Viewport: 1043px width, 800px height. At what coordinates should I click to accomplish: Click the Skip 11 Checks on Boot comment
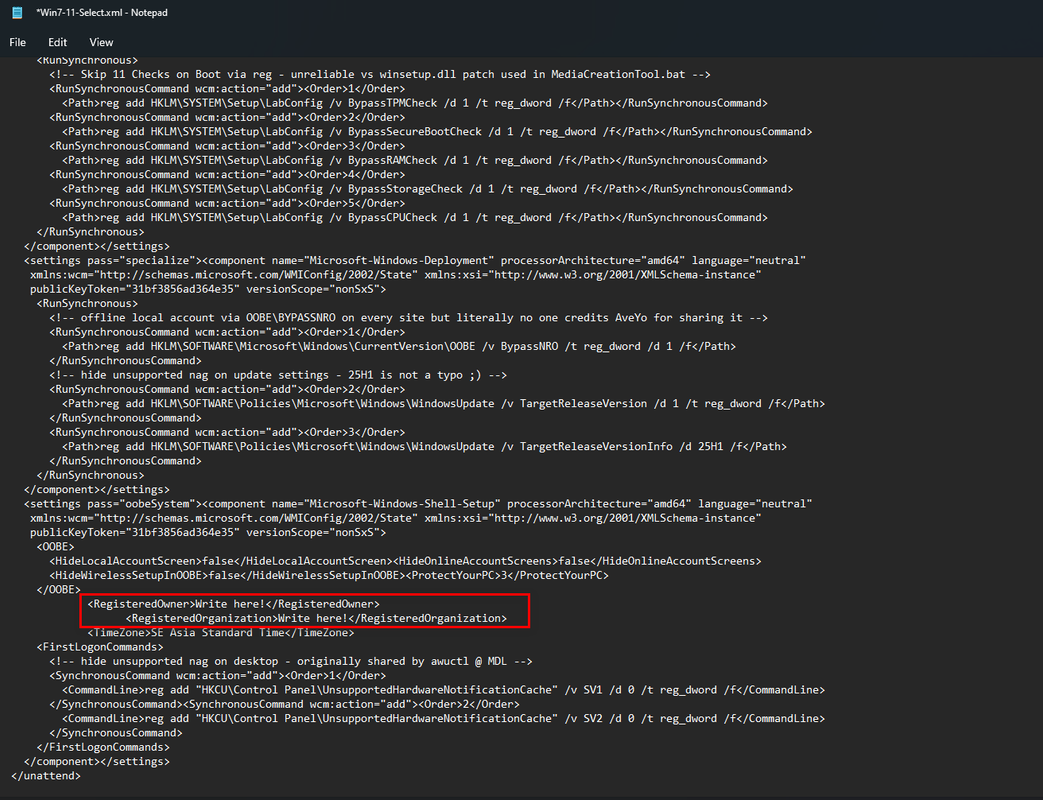[x=380, y=74]
